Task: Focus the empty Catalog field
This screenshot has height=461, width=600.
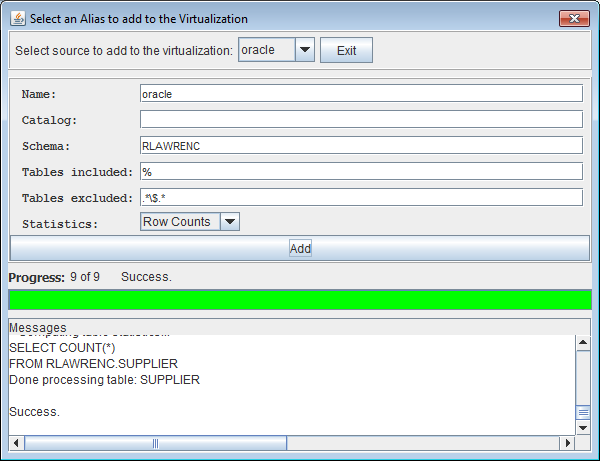Action: [x=360, y=120]
